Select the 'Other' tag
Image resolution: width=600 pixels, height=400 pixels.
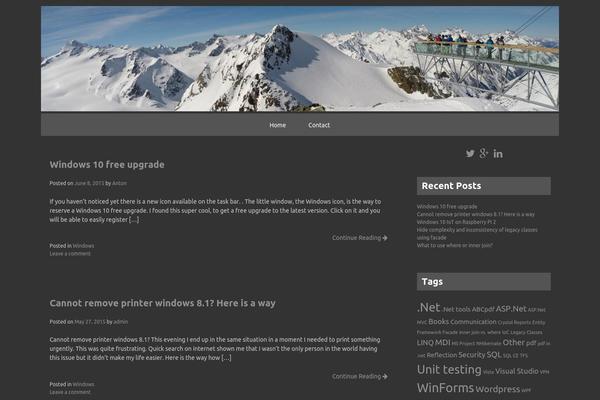click(514, 343)
